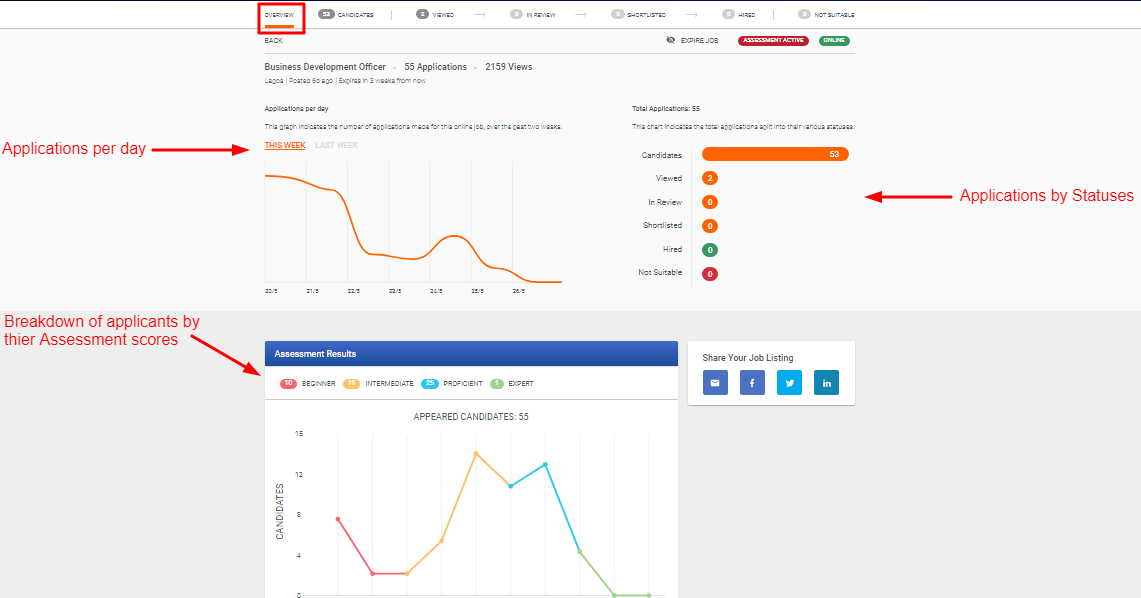Click the Candidates bar showing 53
This screenshot has height=598, width=1141.
coord(775,154)
